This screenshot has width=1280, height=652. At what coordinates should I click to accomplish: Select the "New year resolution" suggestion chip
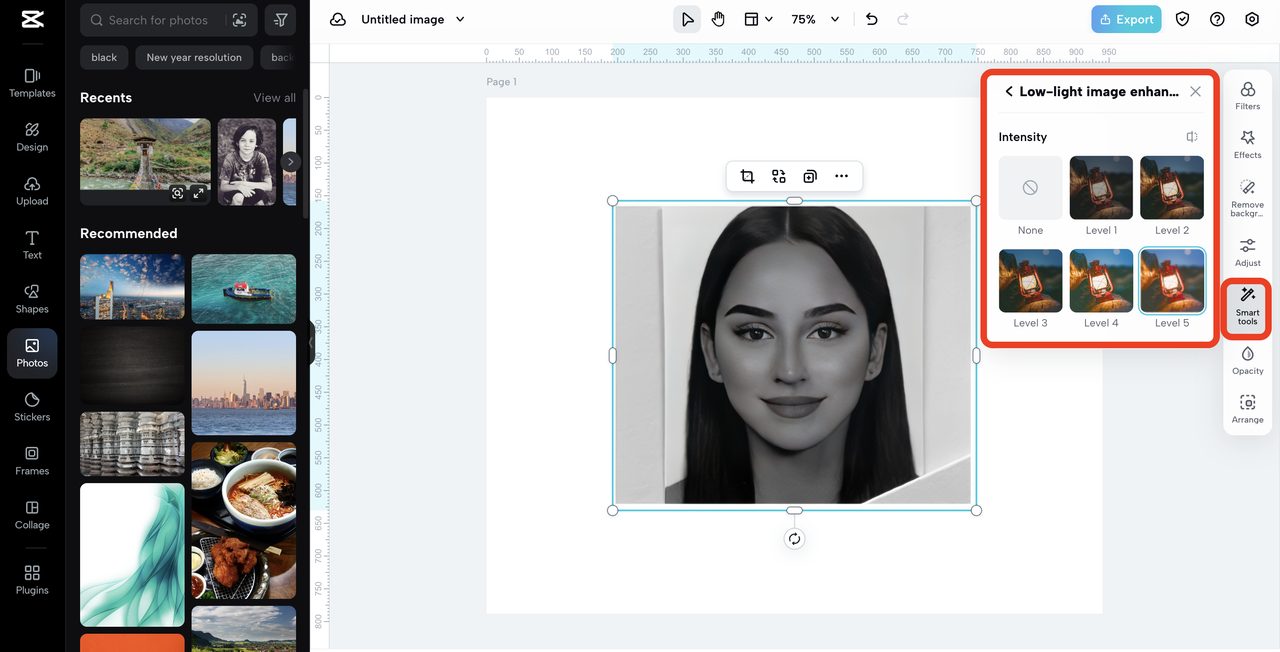[x=194, y=57]
